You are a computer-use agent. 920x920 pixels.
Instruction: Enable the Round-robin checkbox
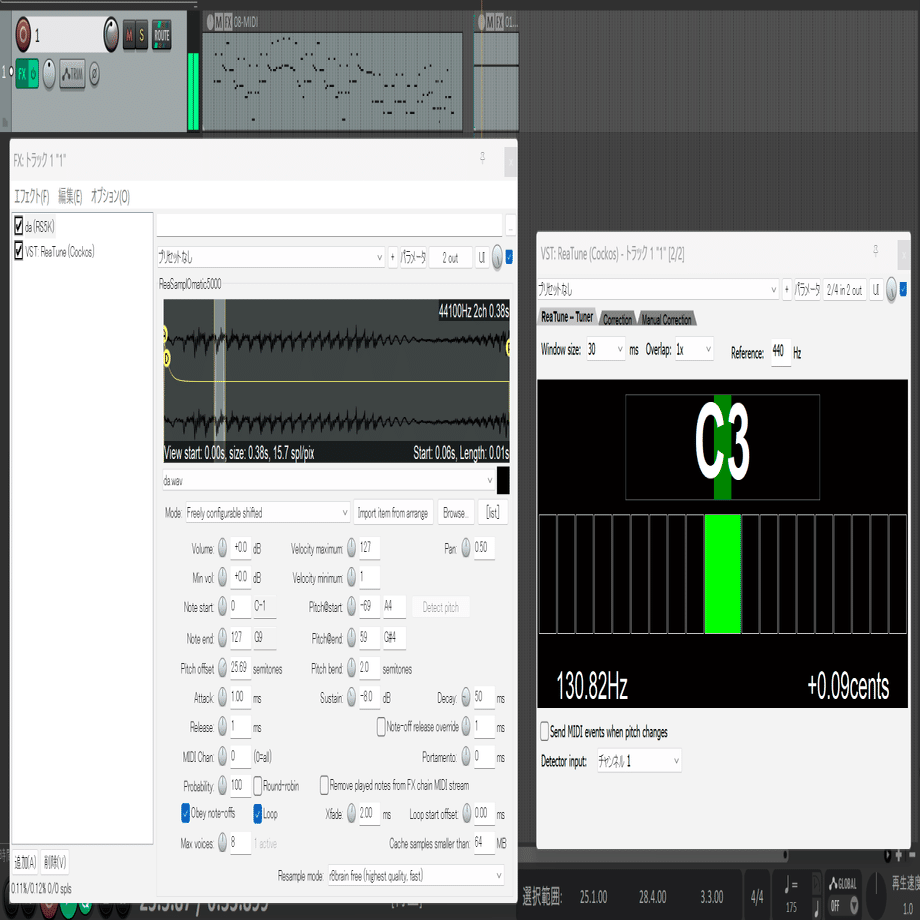coord(258,786)
